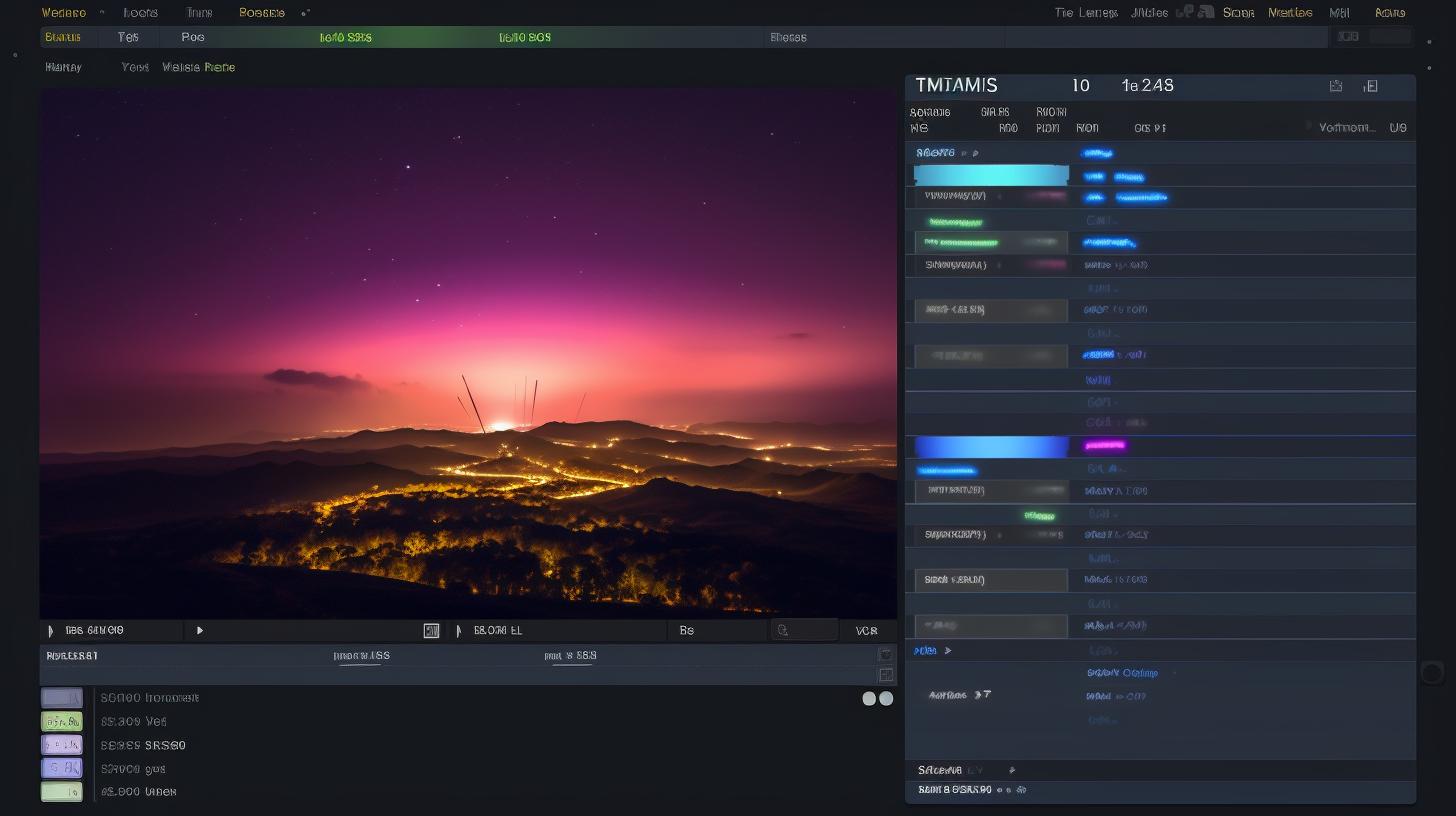Open the Wedaeo menu in top menu bar

pos(64,13)
